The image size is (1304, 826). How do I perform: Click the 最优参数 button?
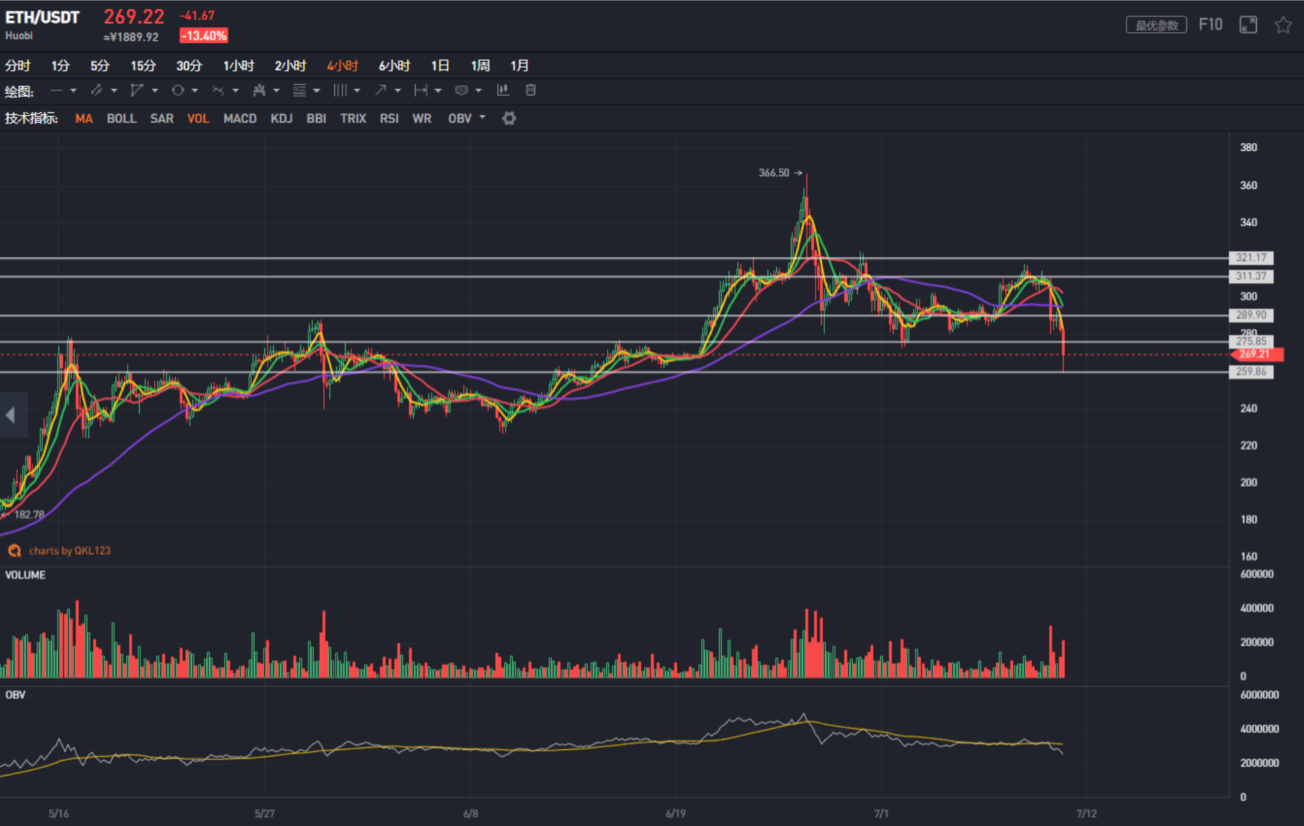coord(1157,25)
